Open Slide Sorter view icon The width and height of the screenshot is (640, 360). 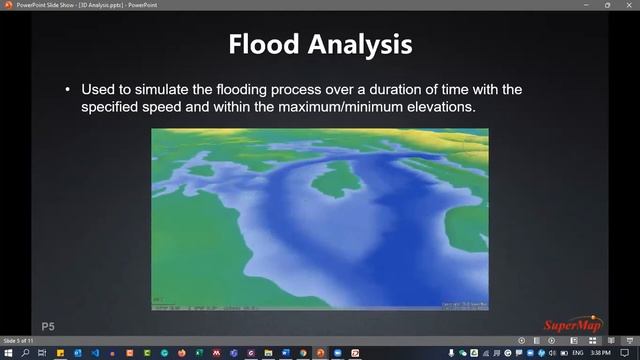click(x=593, y=340)
